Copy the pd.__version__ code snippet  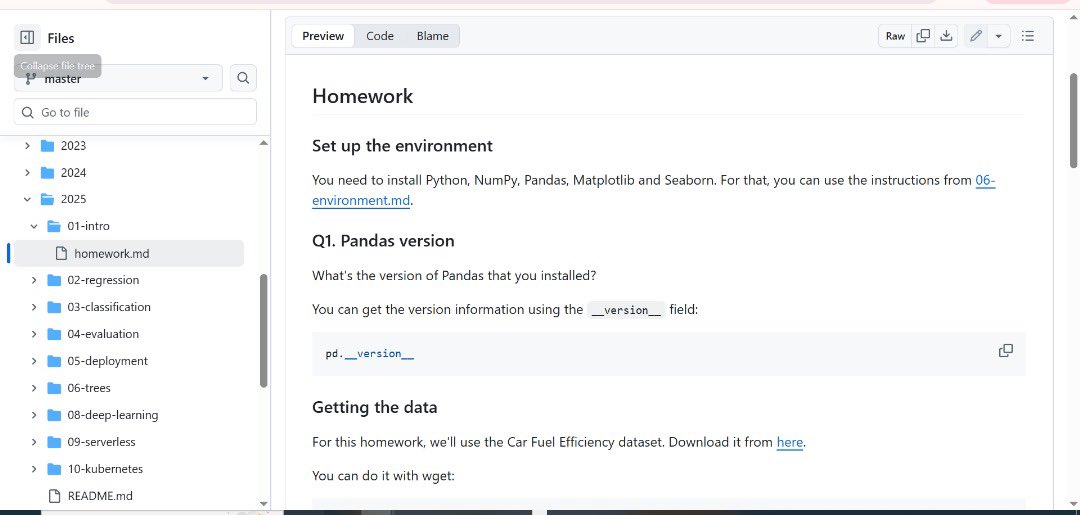click(x=1006, y=350)
